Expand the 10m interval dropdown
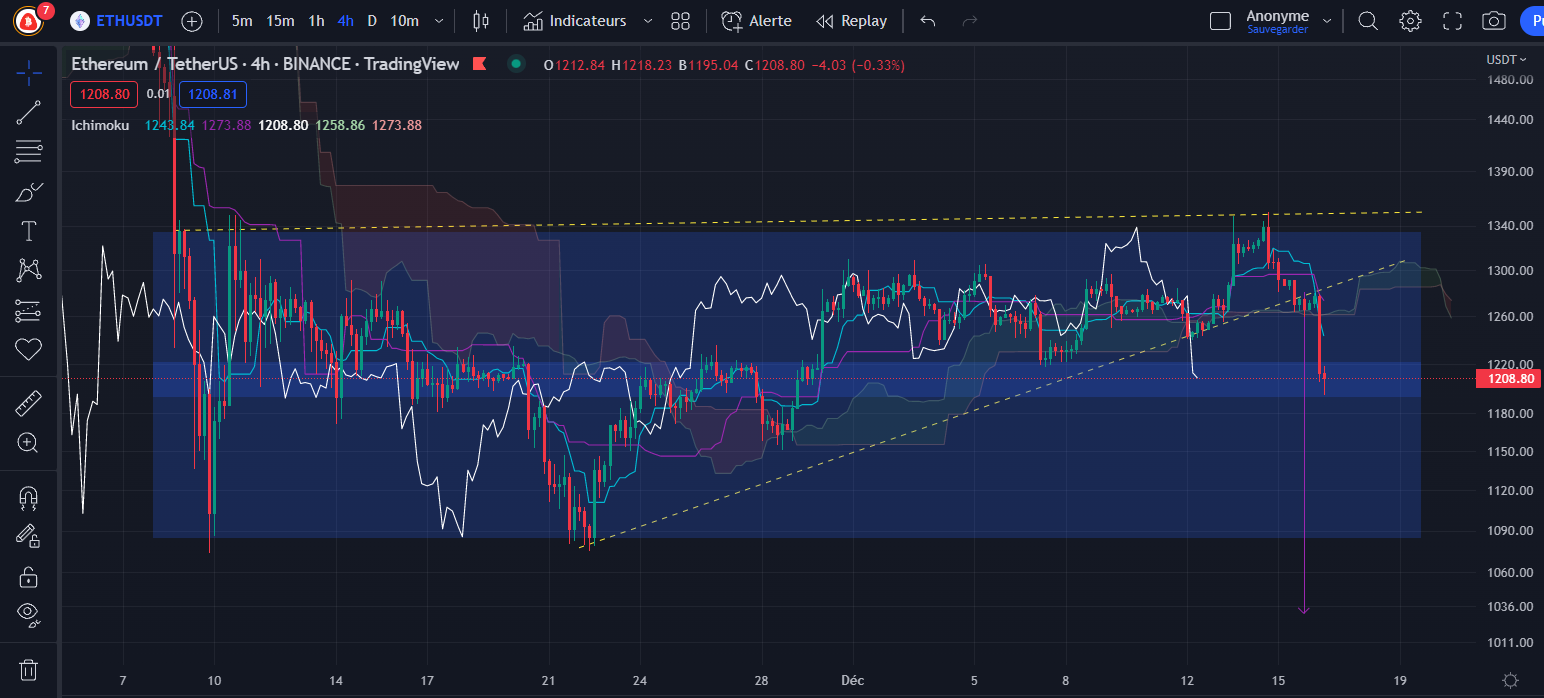 437,20
